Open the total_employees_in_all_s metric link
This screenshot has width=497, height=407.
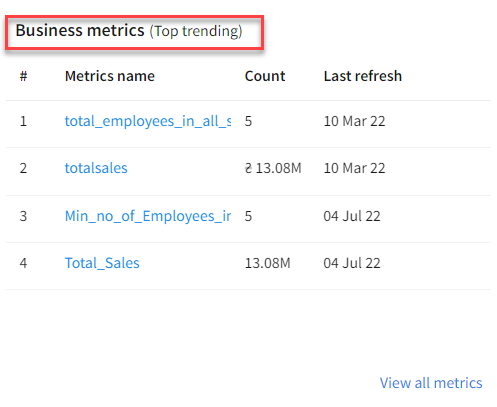tap(148, 121)
